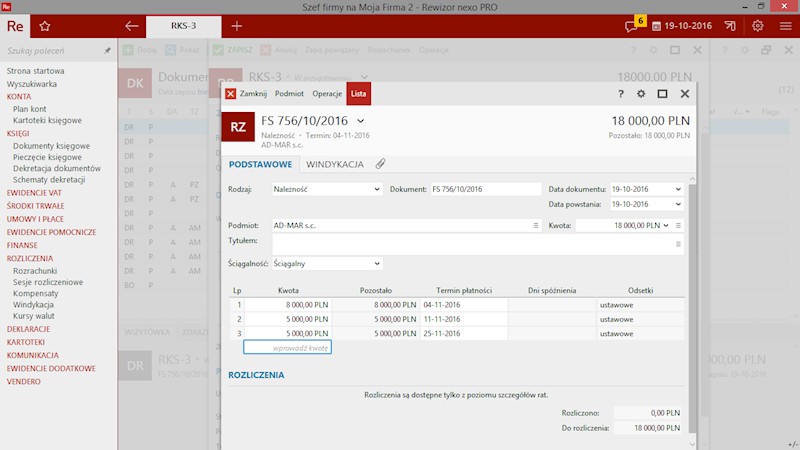This screenshot has height=450, width=800.
Task: Select the RKS-3 tab
Action: [184, 26]
